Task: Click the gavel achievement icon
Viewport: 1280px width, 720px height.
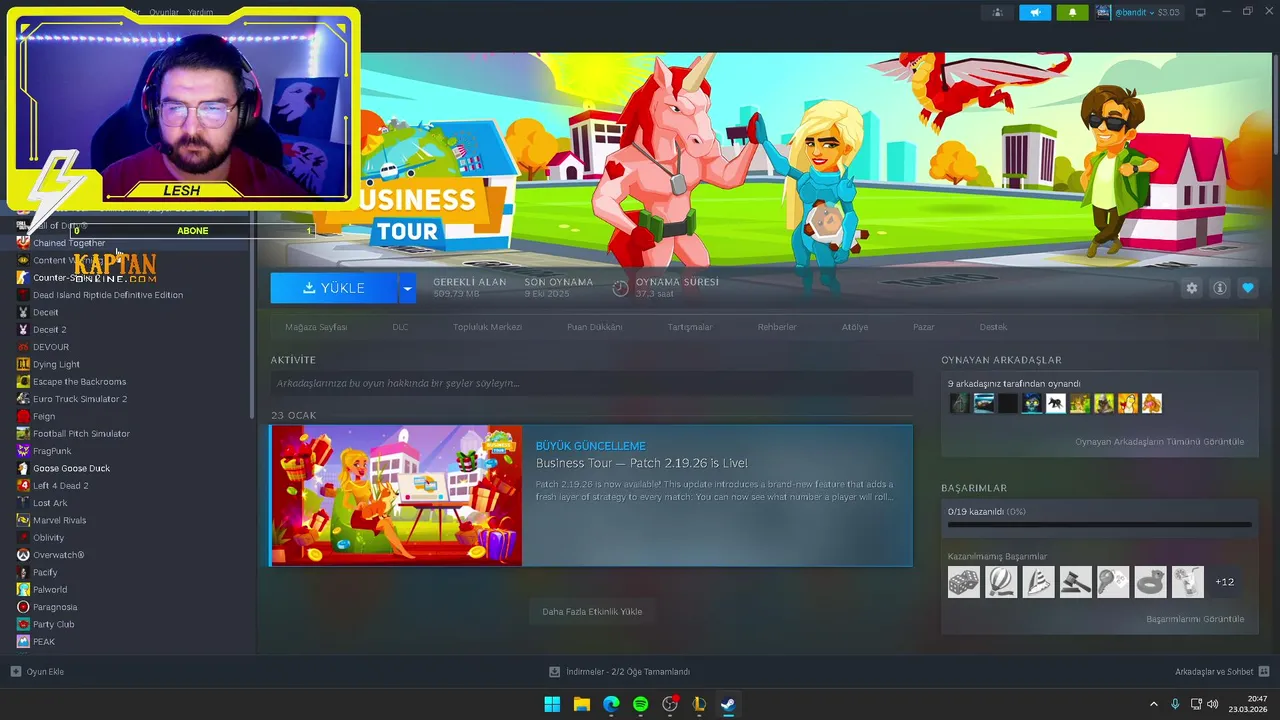Action: point(1075,582)
